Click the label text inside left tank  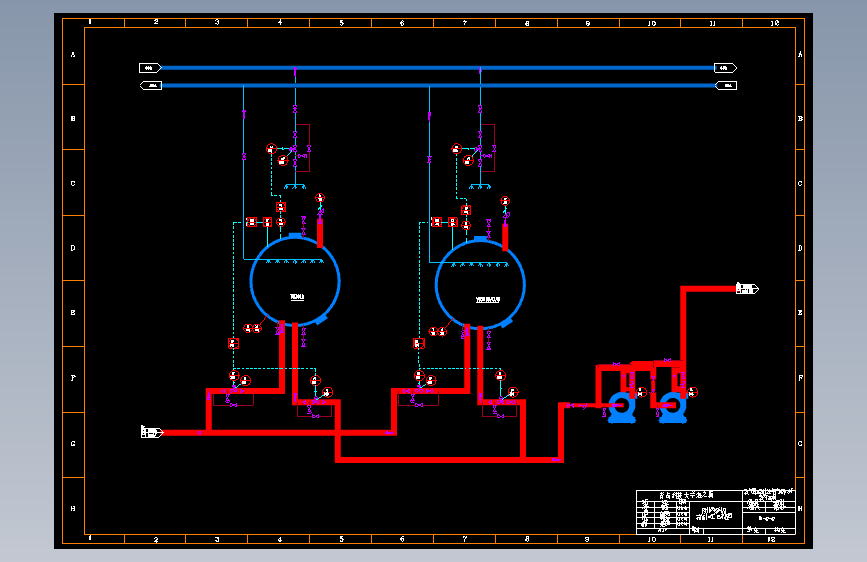297,297
